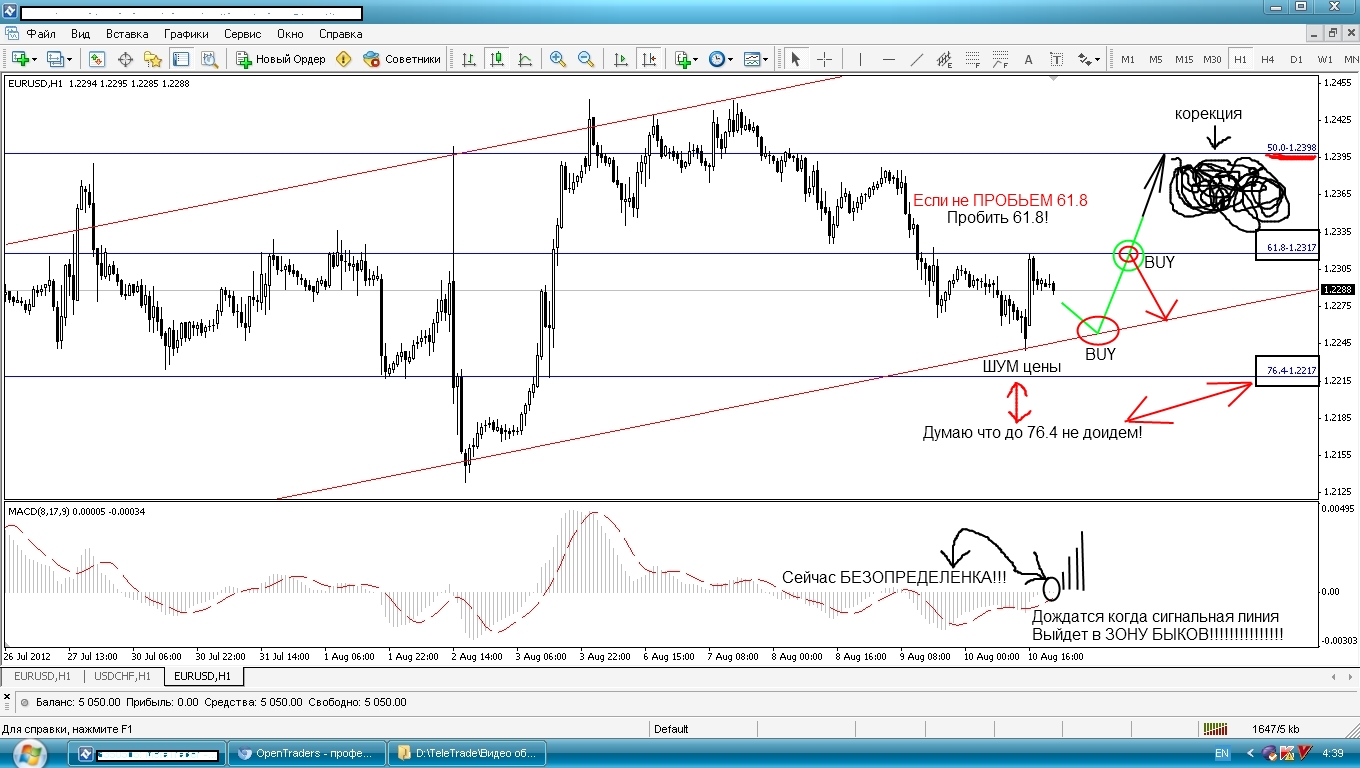Select the Fibonacci retracement tool

tap(972, 59)
